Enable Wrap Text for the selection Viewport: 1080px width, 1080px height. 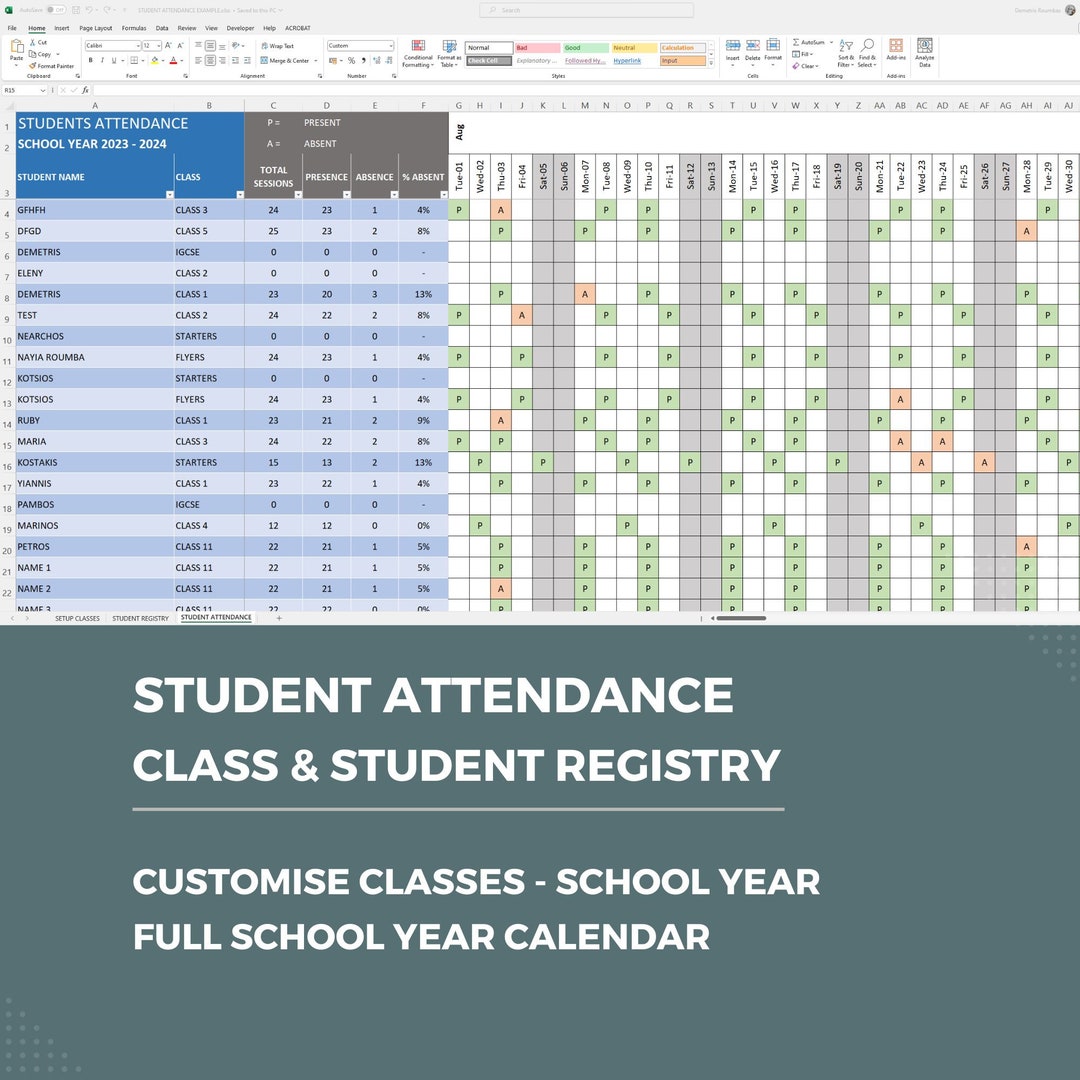tap(277, 45)
